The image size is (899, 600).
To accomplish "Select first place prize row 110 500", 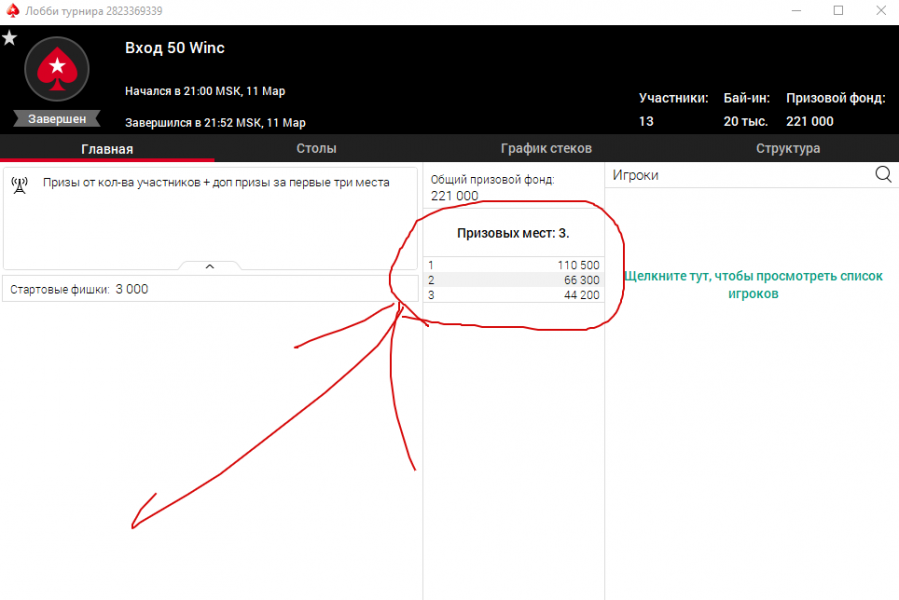I will point(514,265).
